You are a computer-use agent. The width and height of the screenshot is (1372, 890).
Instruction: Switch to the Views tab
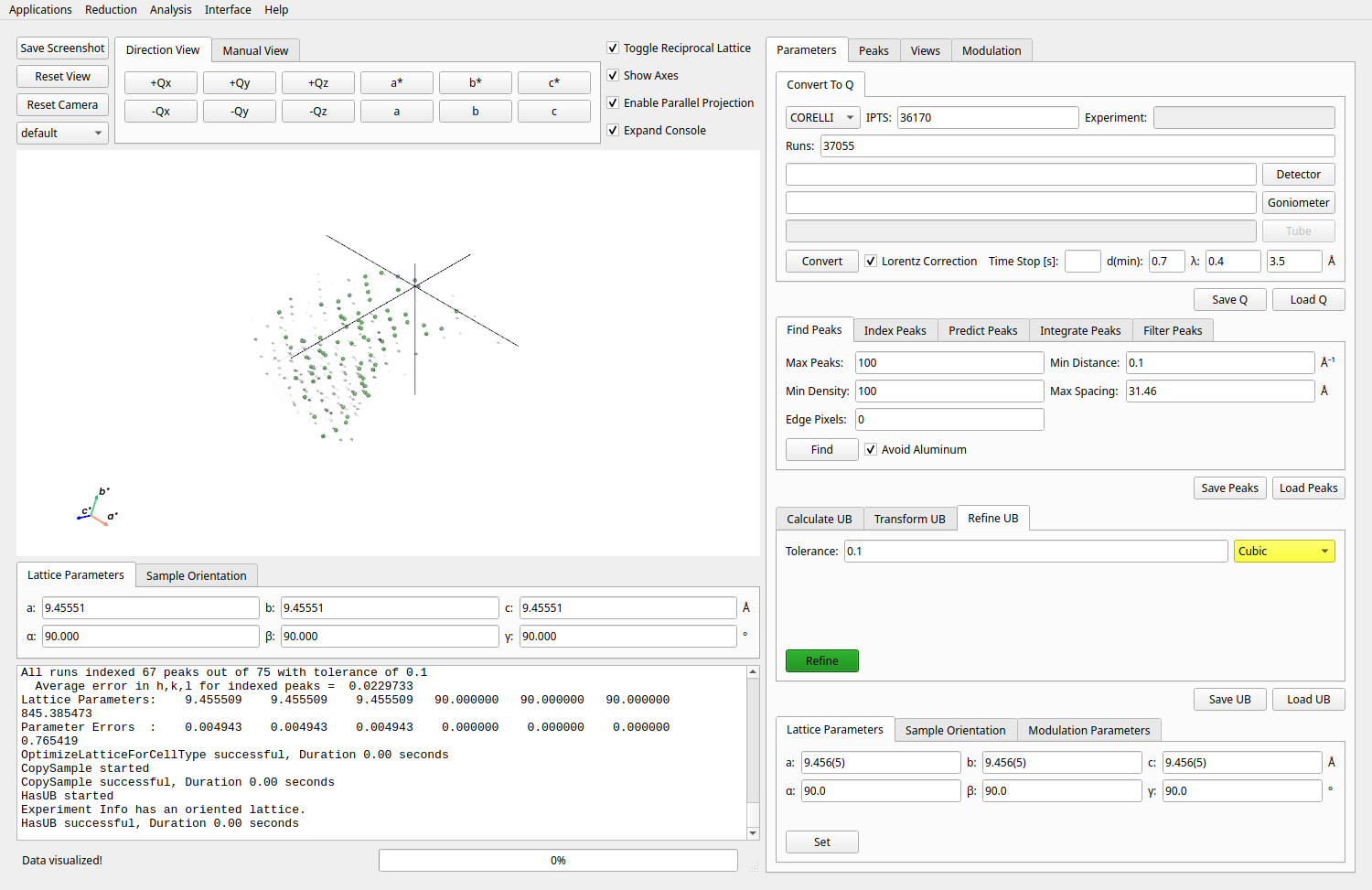point(926,50)
